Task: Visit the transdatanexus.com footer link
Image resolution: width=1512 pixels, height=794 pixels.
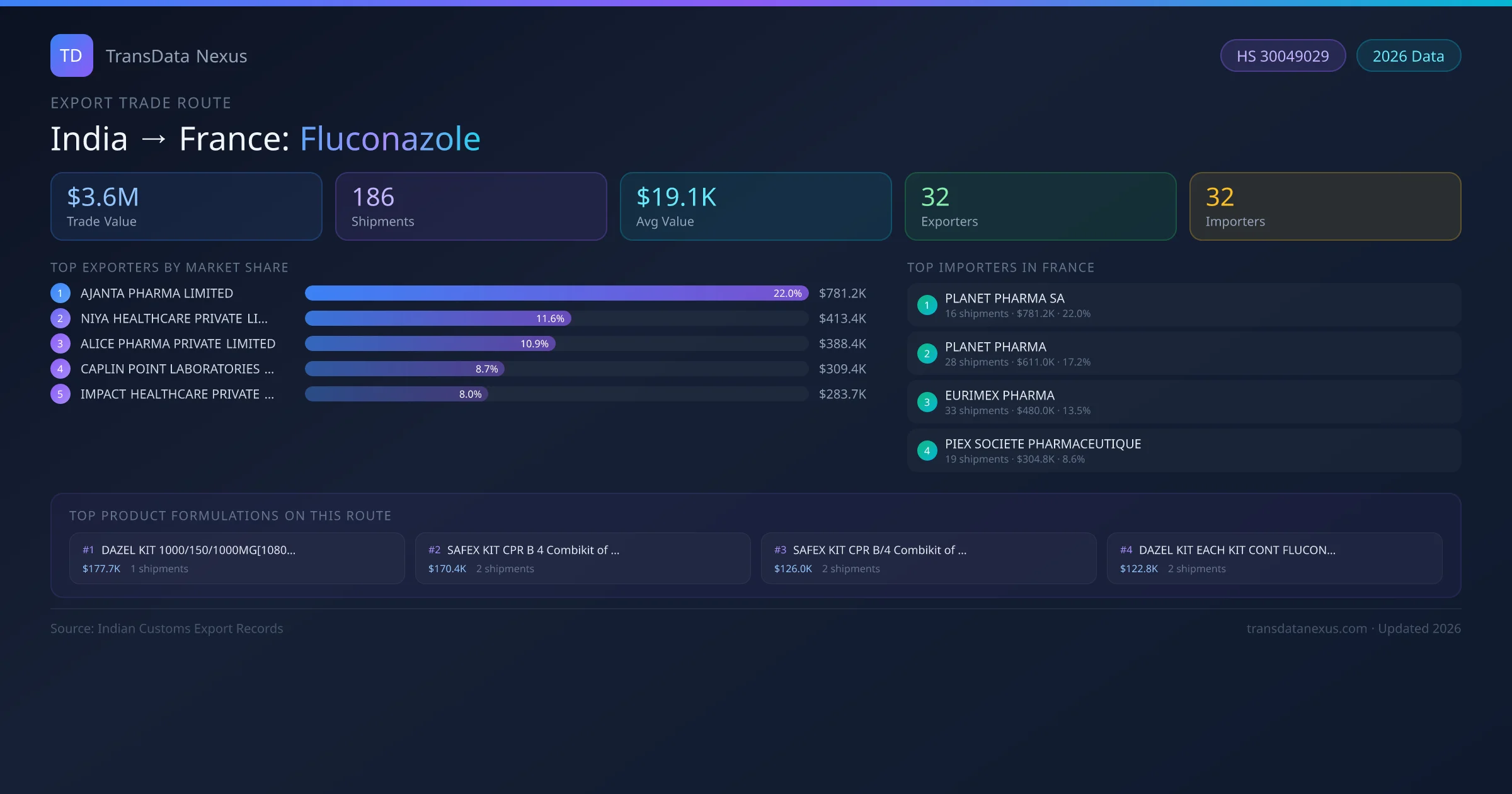Action: pos(1306,628)
